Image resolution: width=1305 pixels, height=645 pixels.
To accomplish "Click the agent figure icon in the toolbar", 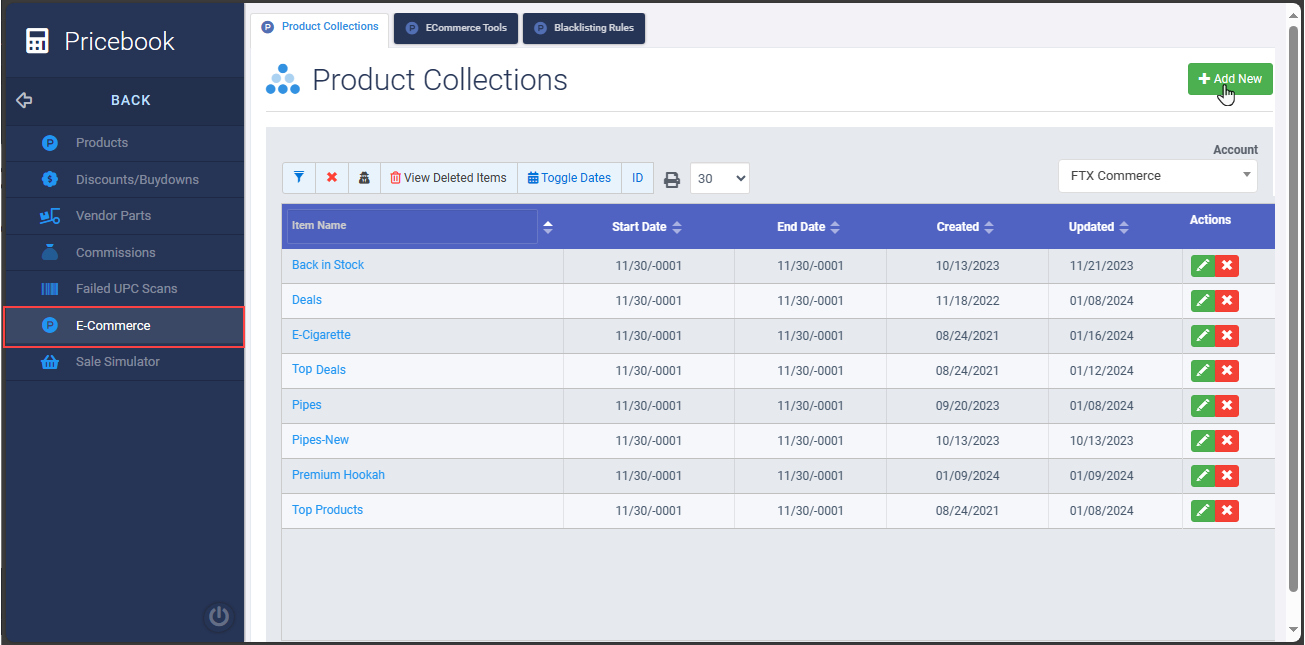I will pos(364,178).
